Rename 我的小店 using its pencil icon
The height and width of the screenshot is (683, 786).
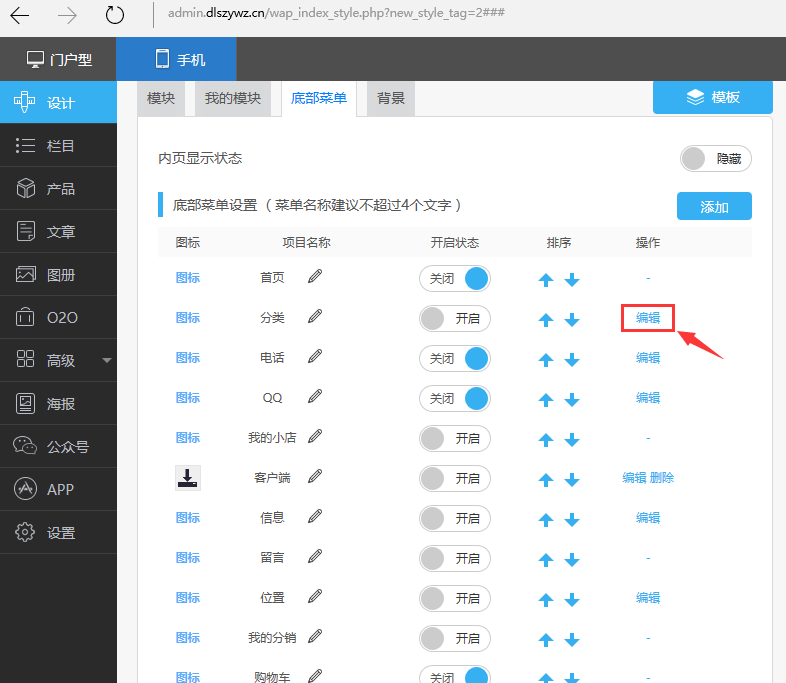tap(315, 436)
